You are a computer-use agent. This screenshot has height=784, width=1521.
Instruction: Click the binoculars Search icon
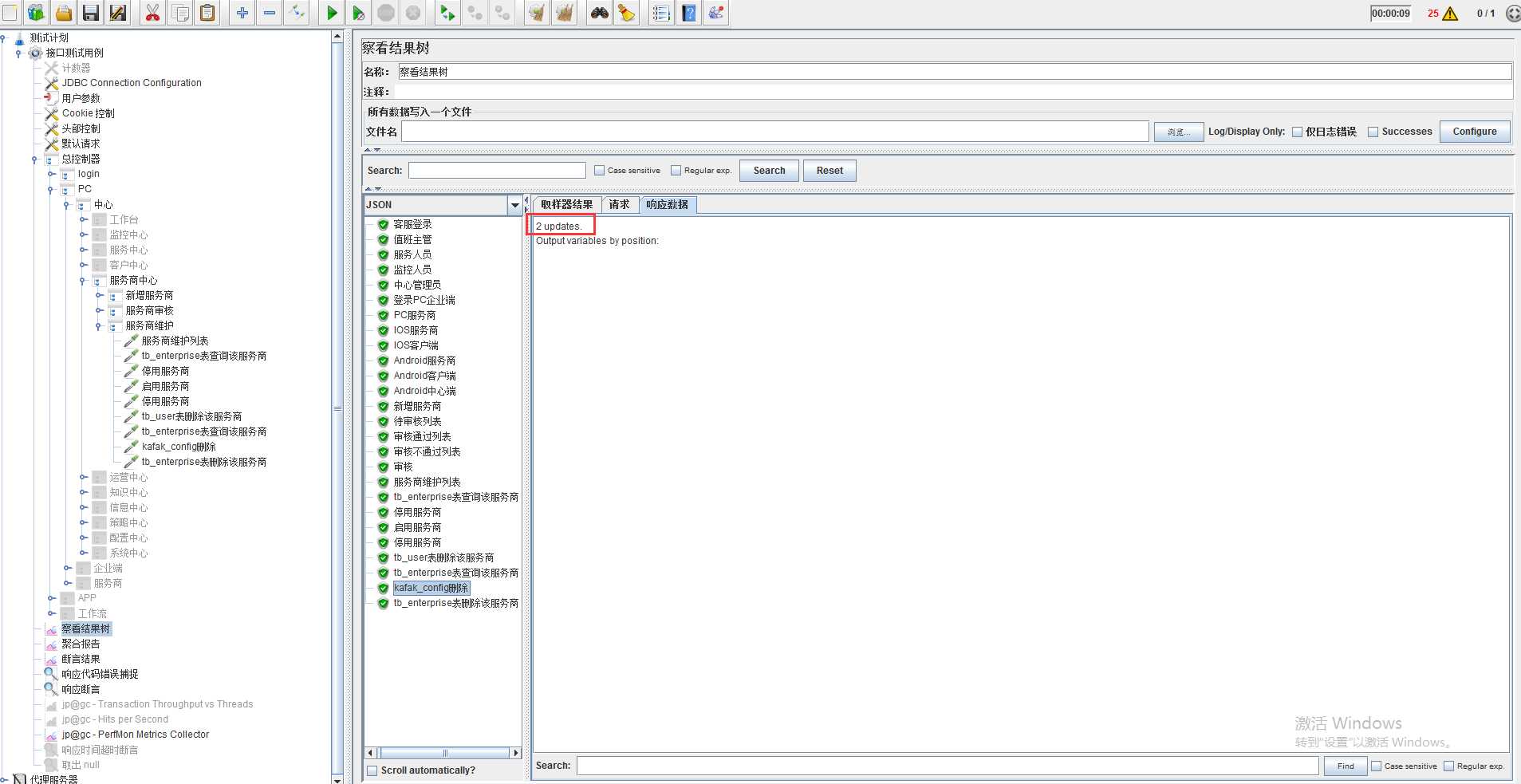tap(599, 13)
